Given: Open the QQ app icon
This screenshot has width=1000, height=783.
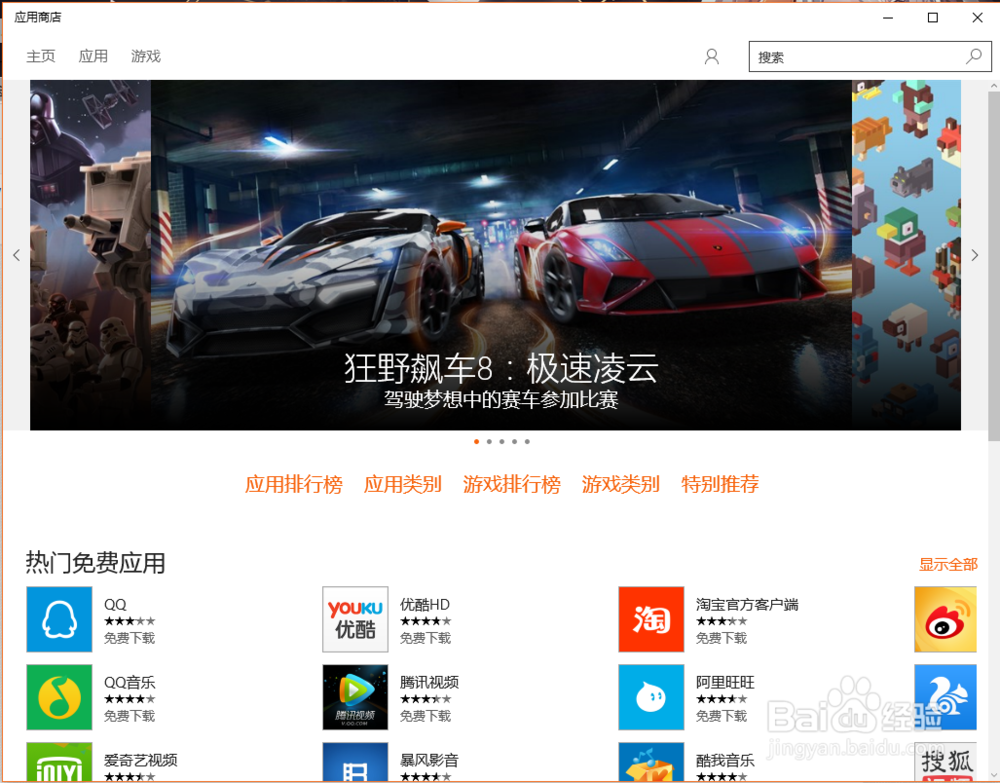Looking at the screenshot, I should 59,619.
